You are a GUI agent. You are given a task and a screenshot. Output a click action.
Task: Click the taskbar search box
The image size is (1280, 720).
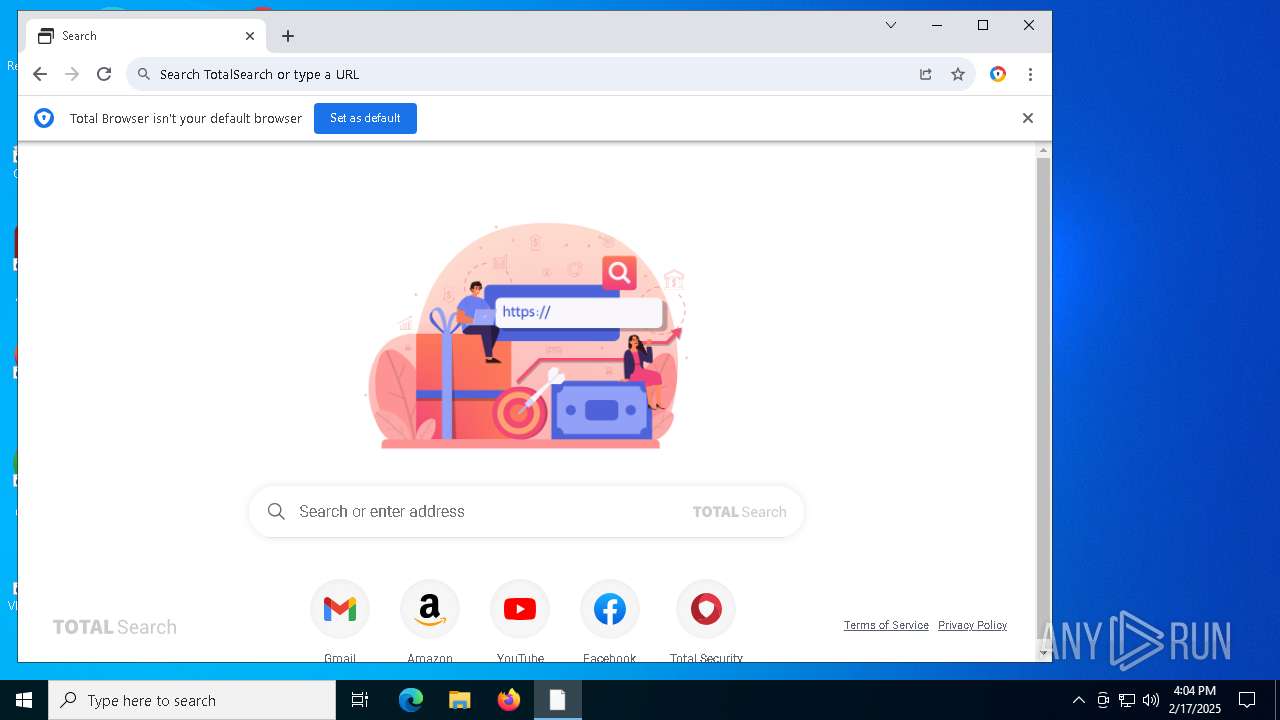[x=192, y=700]
